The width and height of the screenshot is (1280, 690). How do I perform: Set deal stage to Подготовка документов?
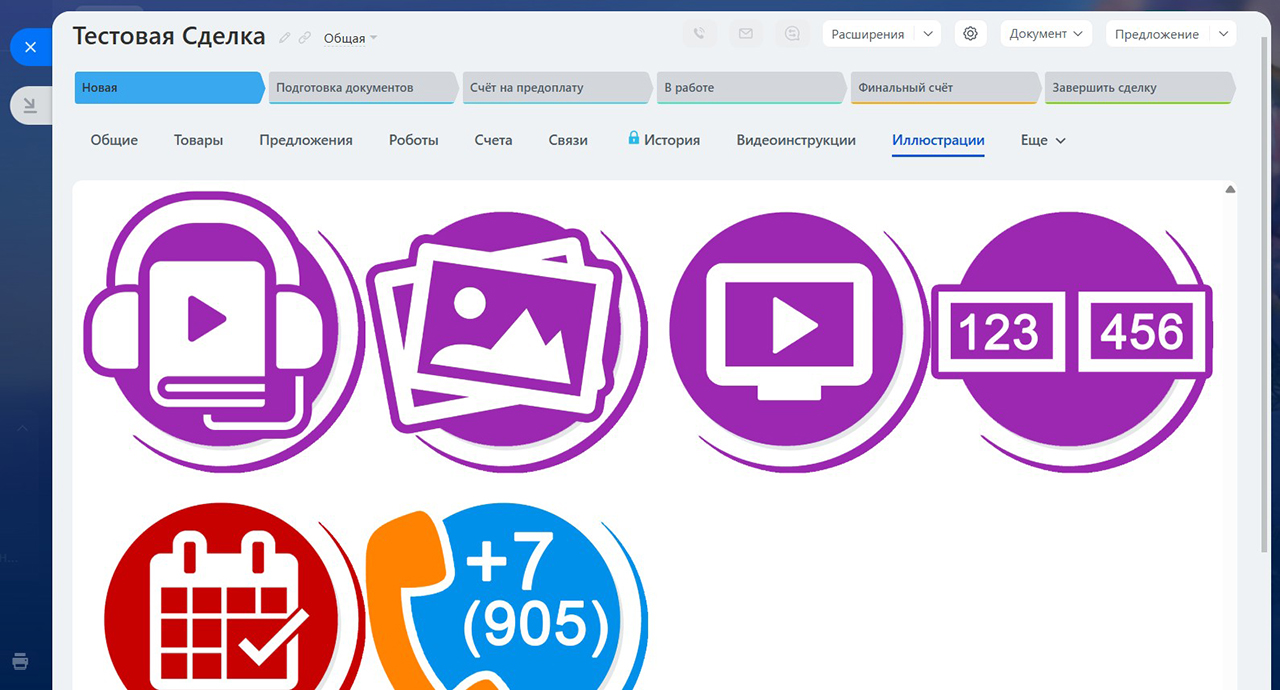pyautogui.click(x=360, y=88)
